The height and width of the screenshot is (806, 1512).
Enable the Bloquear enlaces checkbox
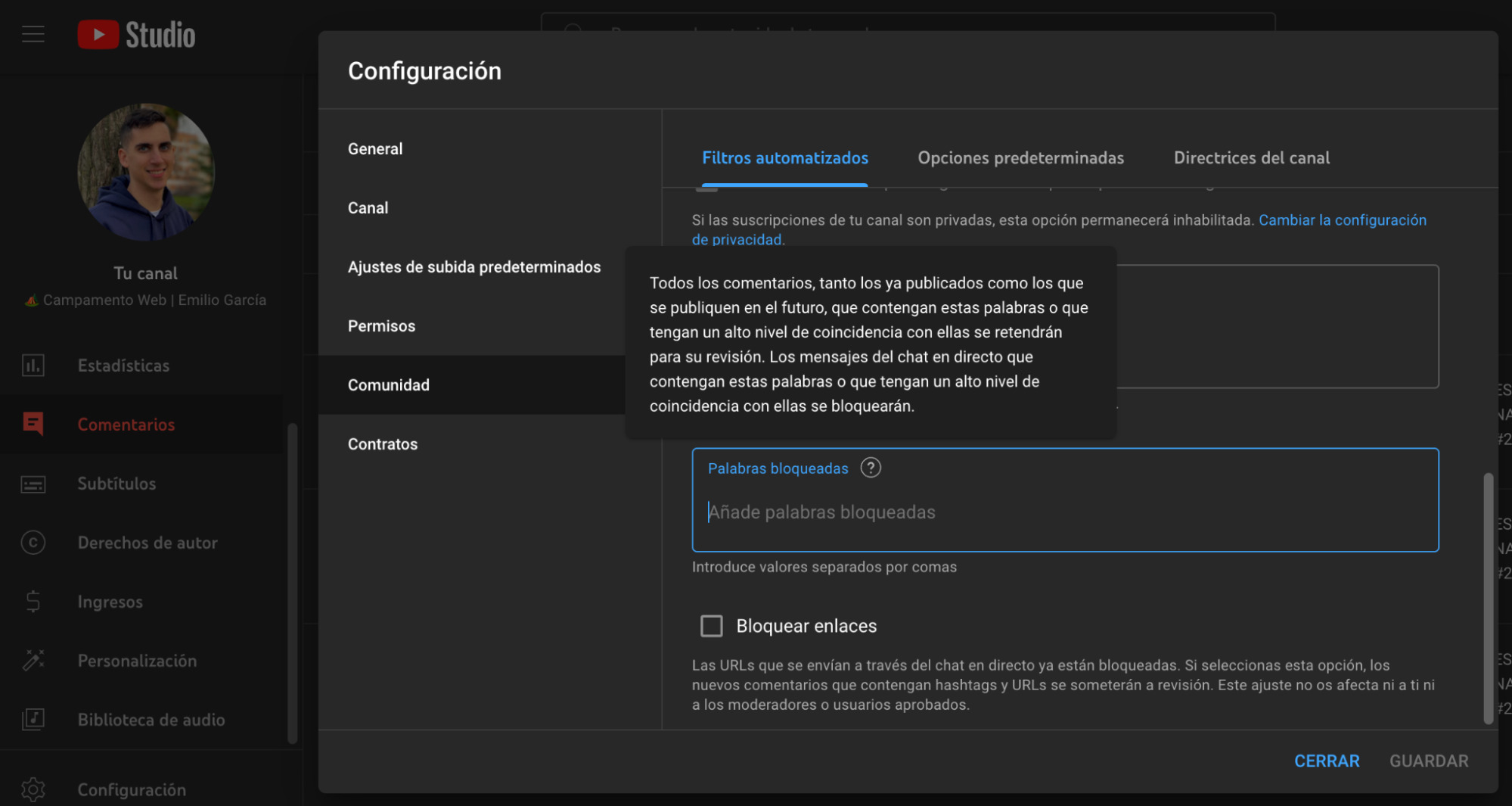(711, 626)
